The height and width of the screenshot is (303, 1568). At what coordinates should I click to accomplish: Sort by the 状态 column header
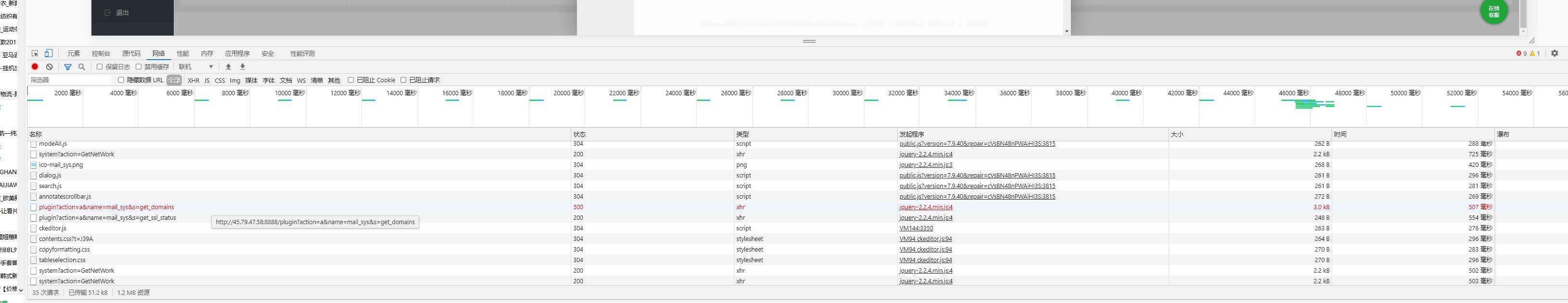tap(653, 134)
